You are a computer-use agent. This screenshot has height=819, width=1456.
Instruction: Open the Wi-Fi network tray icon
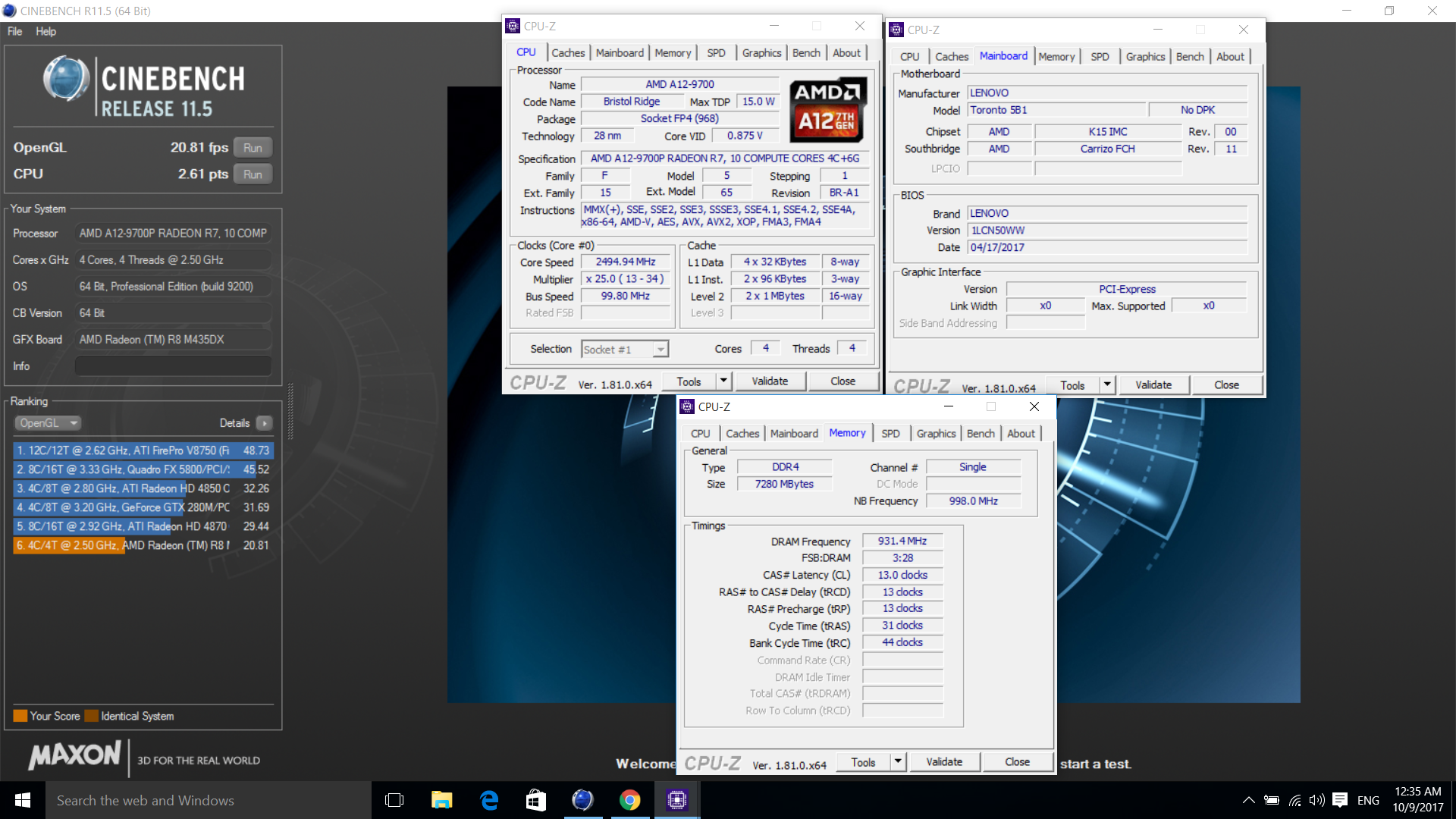[x=1295, y=800]
